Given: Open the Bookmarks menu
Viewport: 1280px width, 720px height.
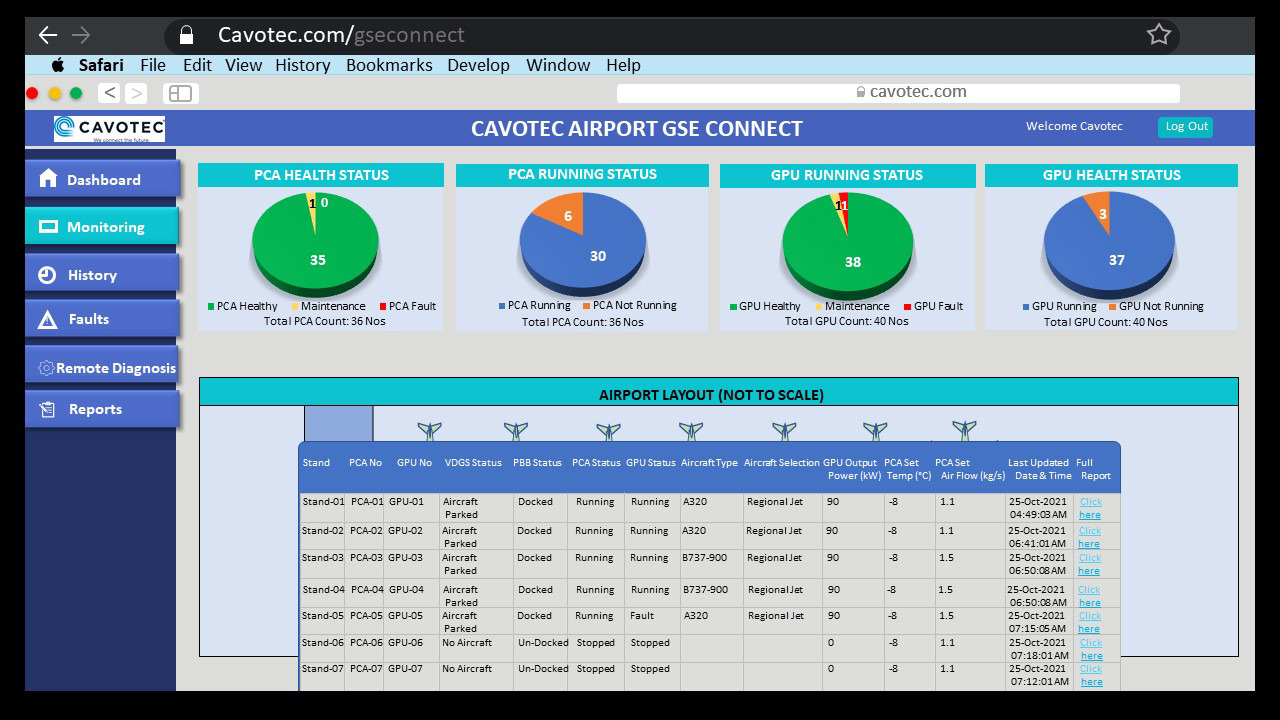Looking at the screenshot, I should (x=389, y=65).
